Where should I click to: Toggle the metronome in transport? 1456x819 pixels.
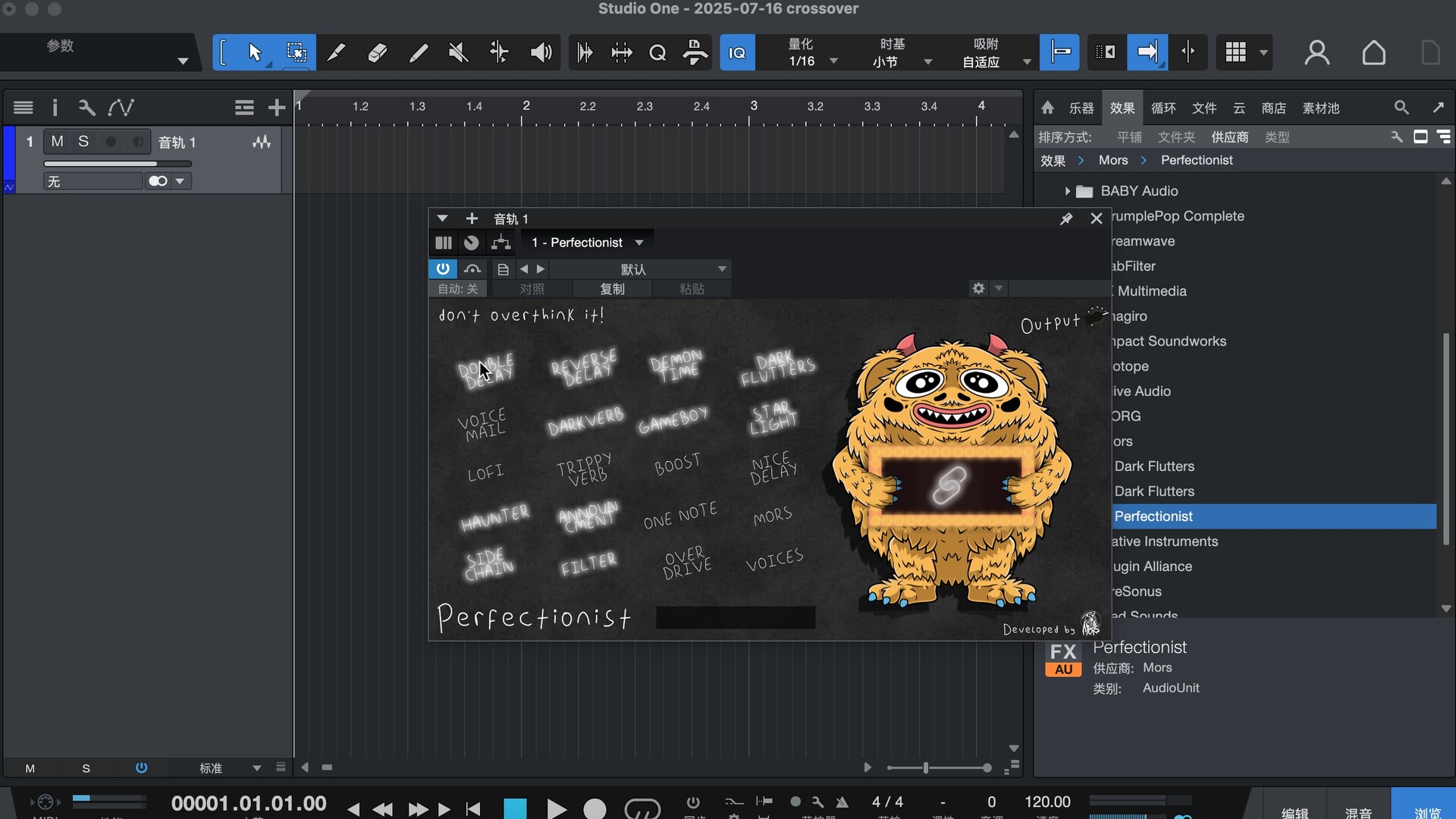(x=842, y=802)
